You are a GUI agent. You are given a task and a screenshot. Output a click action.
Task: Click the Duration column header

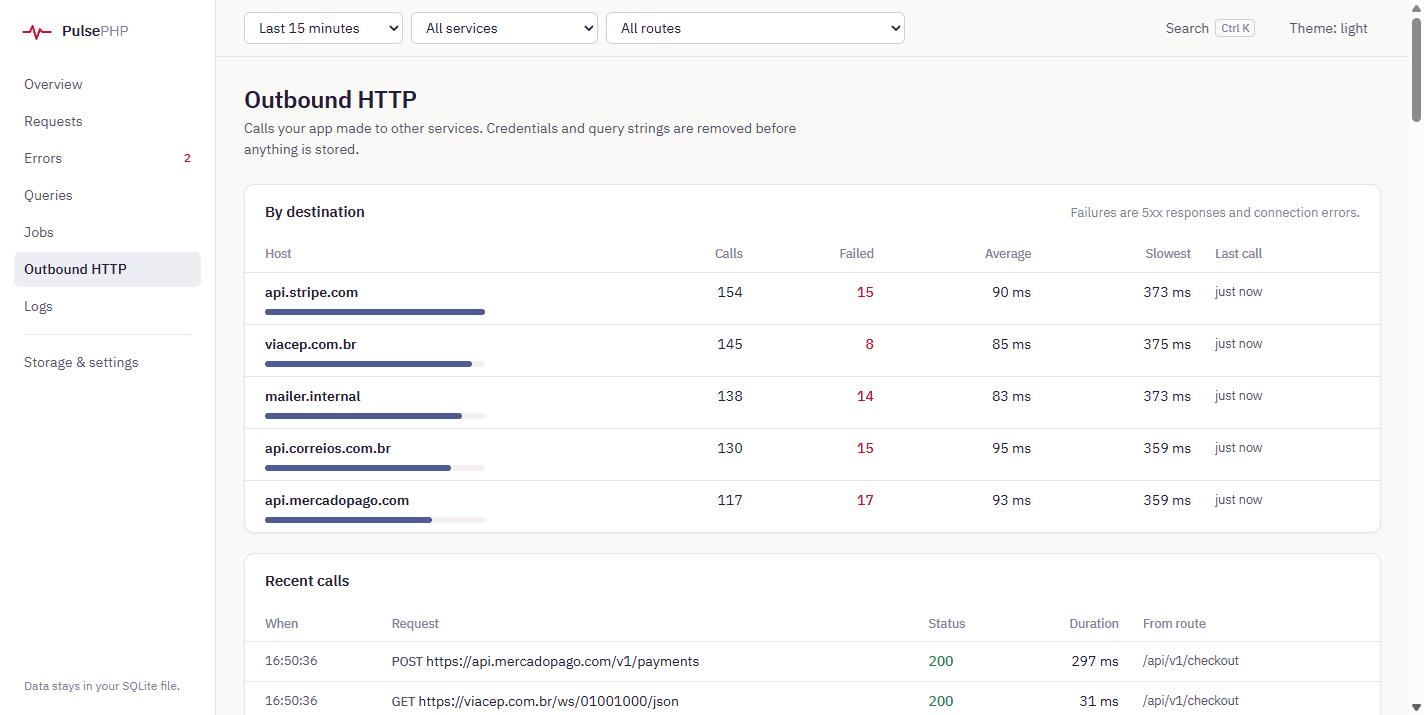point(1094,623)
